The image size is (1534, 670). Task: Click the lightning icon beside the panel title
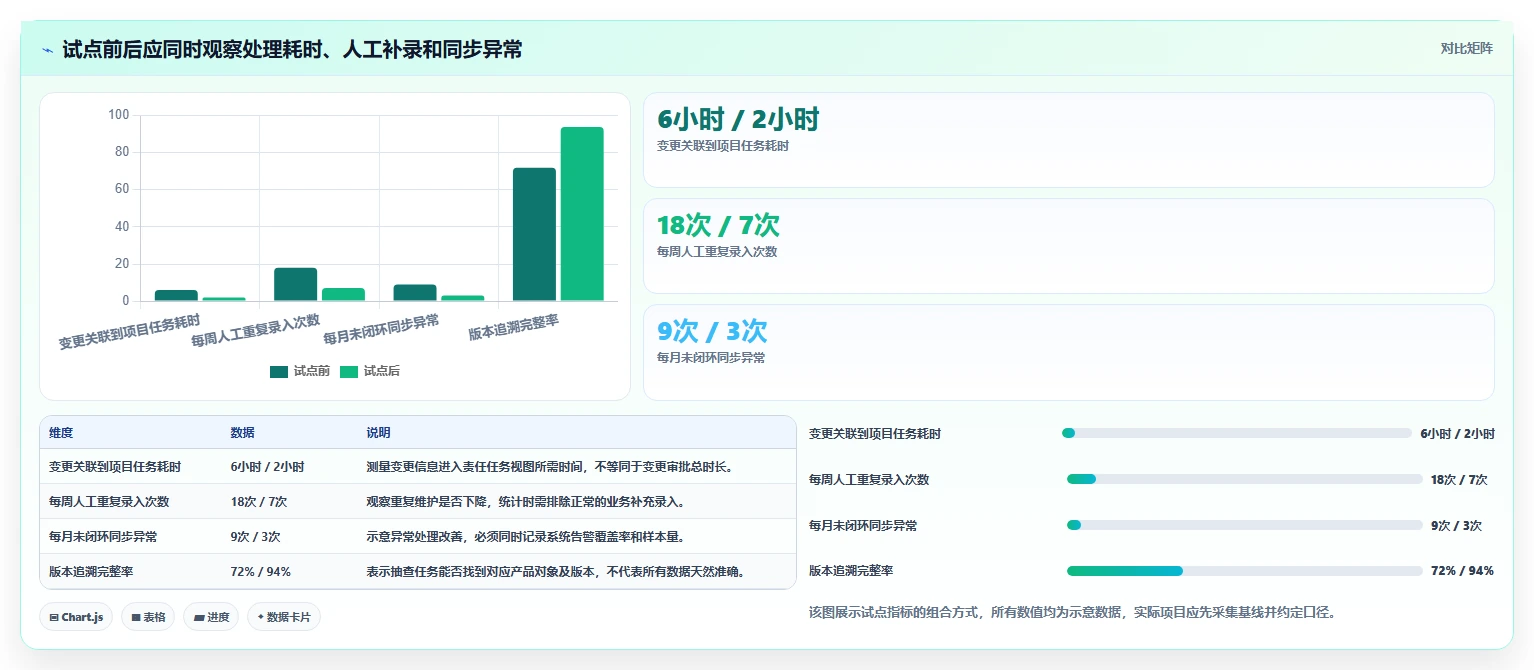coord(47,50)
